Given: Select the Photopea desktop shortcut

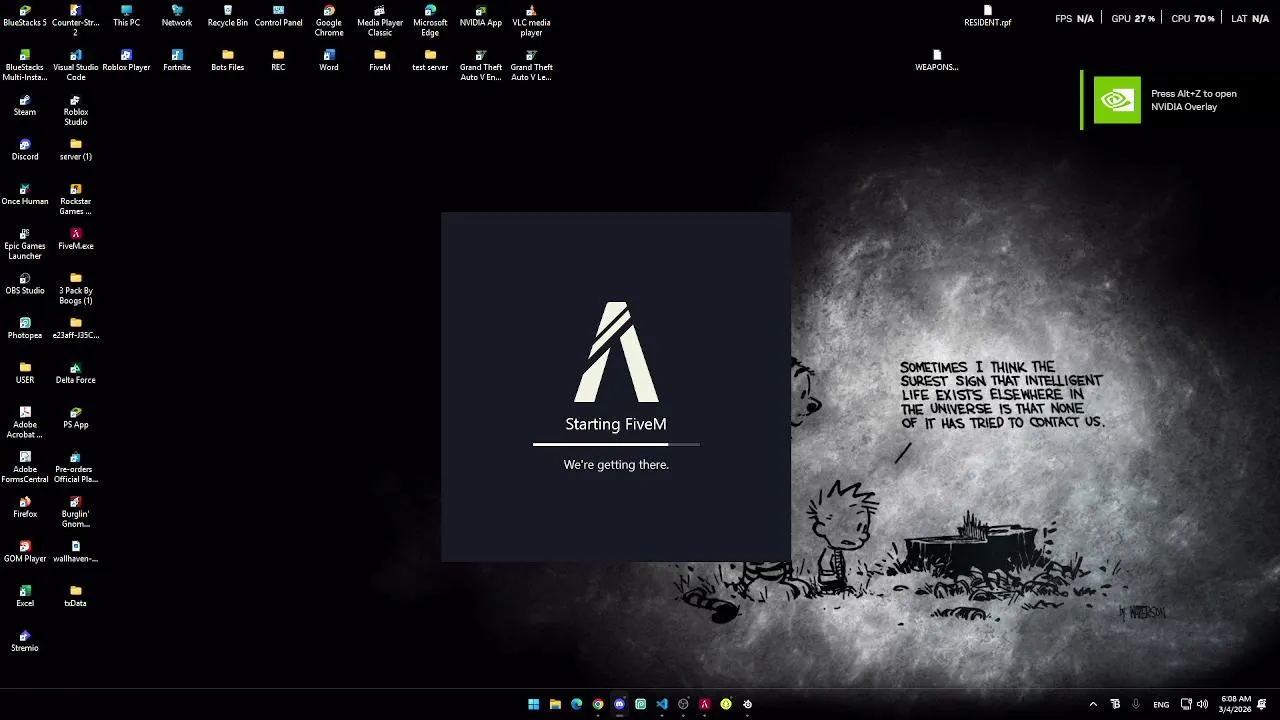Looking at the screenshot, I should coord(25,329).
